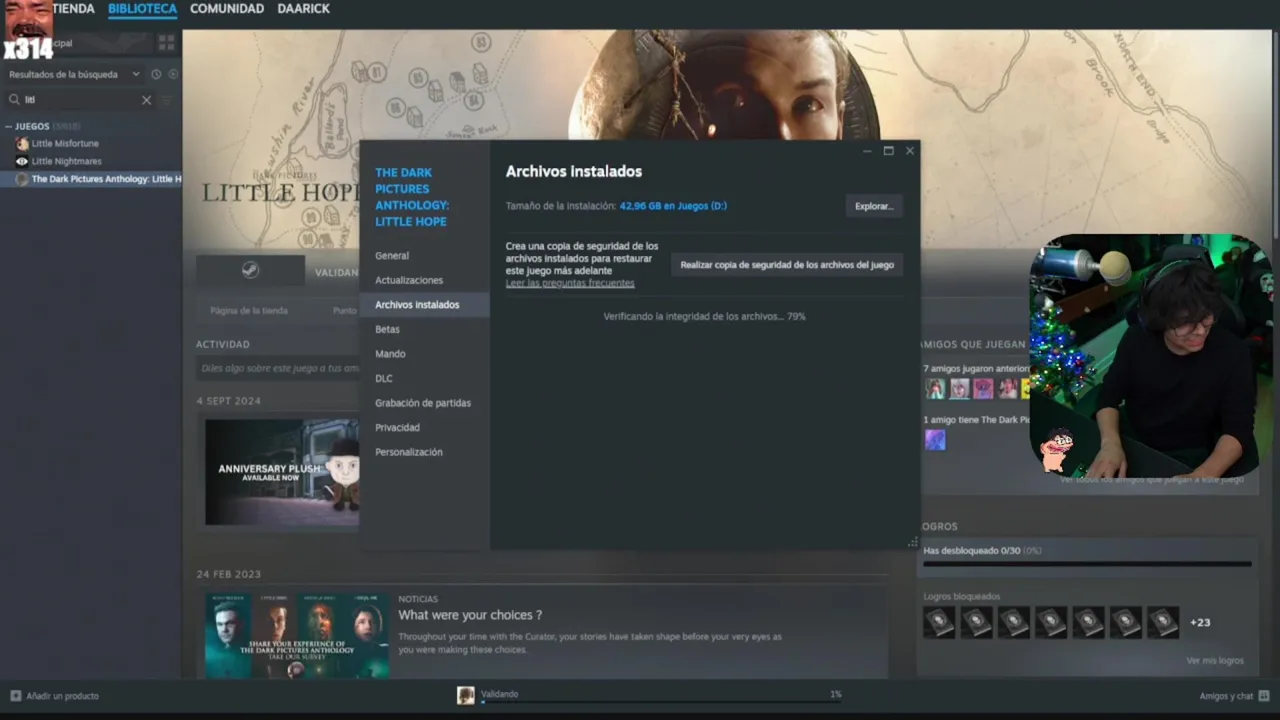Click the Explorar button
Screen dimensions: 1280x720
pyautogui.click(x=874, y=206)
